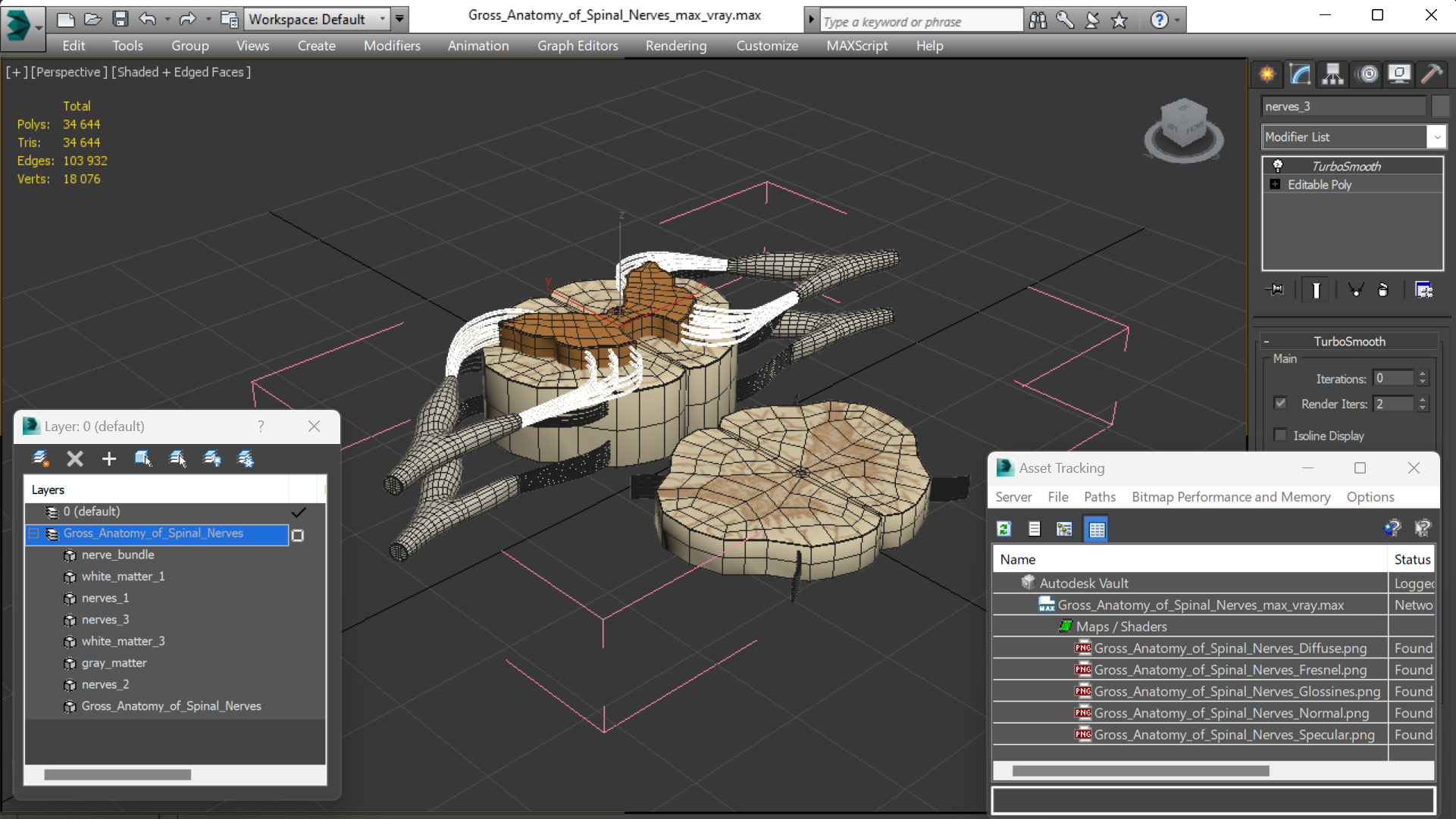The image size is (1456, 819).
Task: Enable the Isoline Display checkbox
Action: coord(1280,435)
